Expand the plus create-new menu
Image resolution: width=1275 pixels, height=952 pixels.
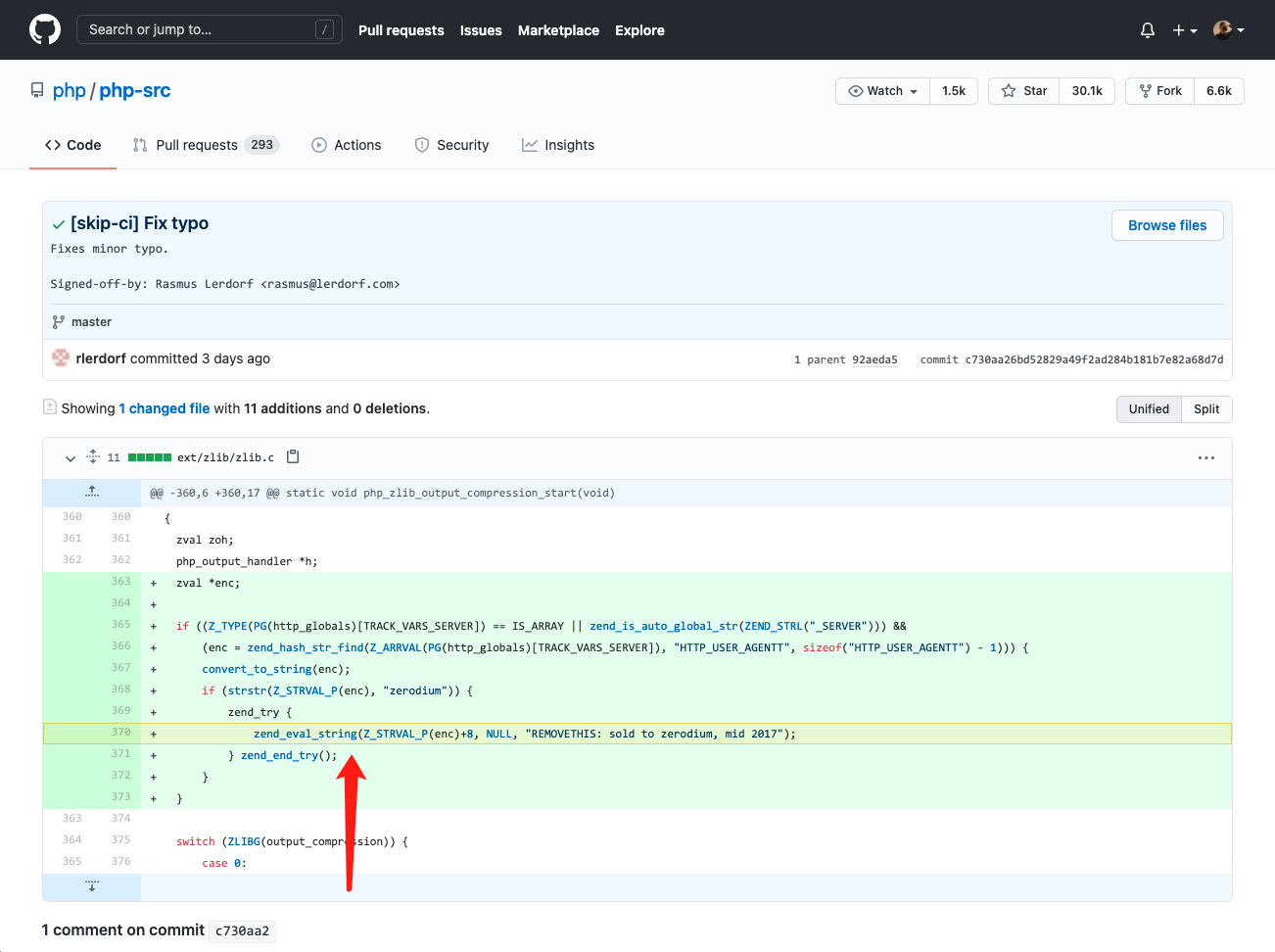pyautogui.click(x=1185, y=30)
